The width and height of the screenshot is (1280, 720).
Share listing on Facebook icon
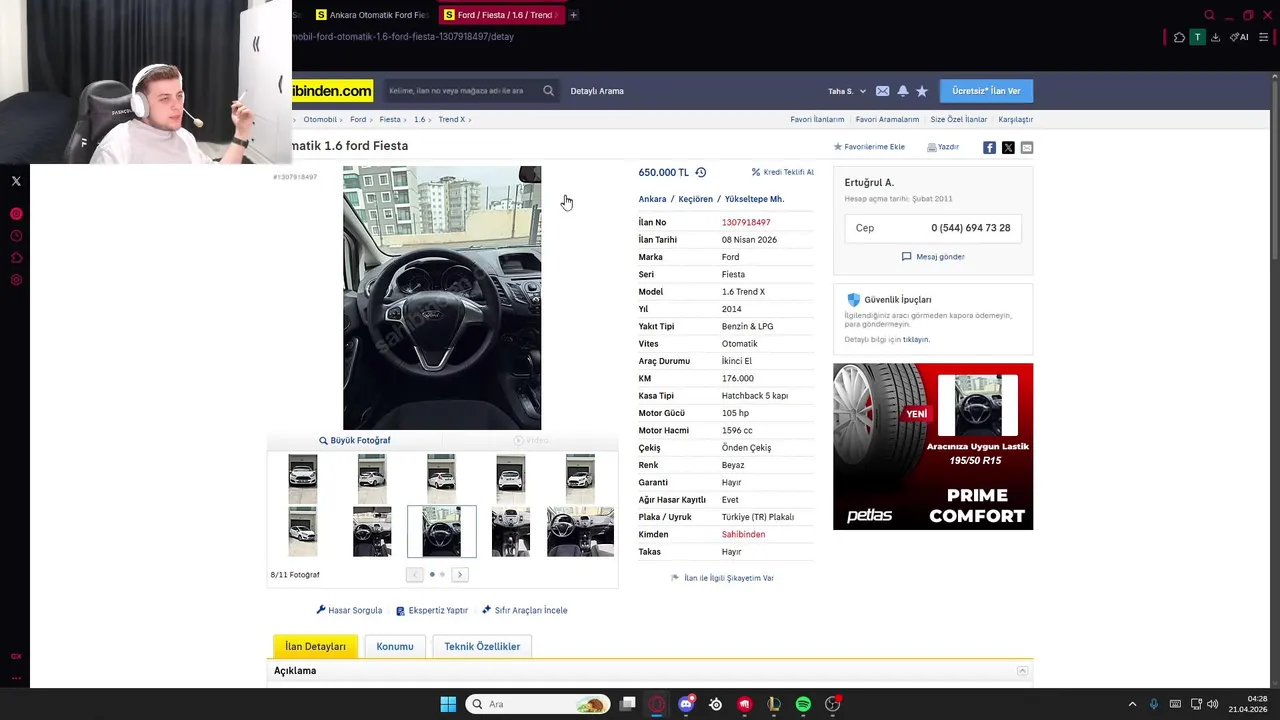click(x=989, y=147)
